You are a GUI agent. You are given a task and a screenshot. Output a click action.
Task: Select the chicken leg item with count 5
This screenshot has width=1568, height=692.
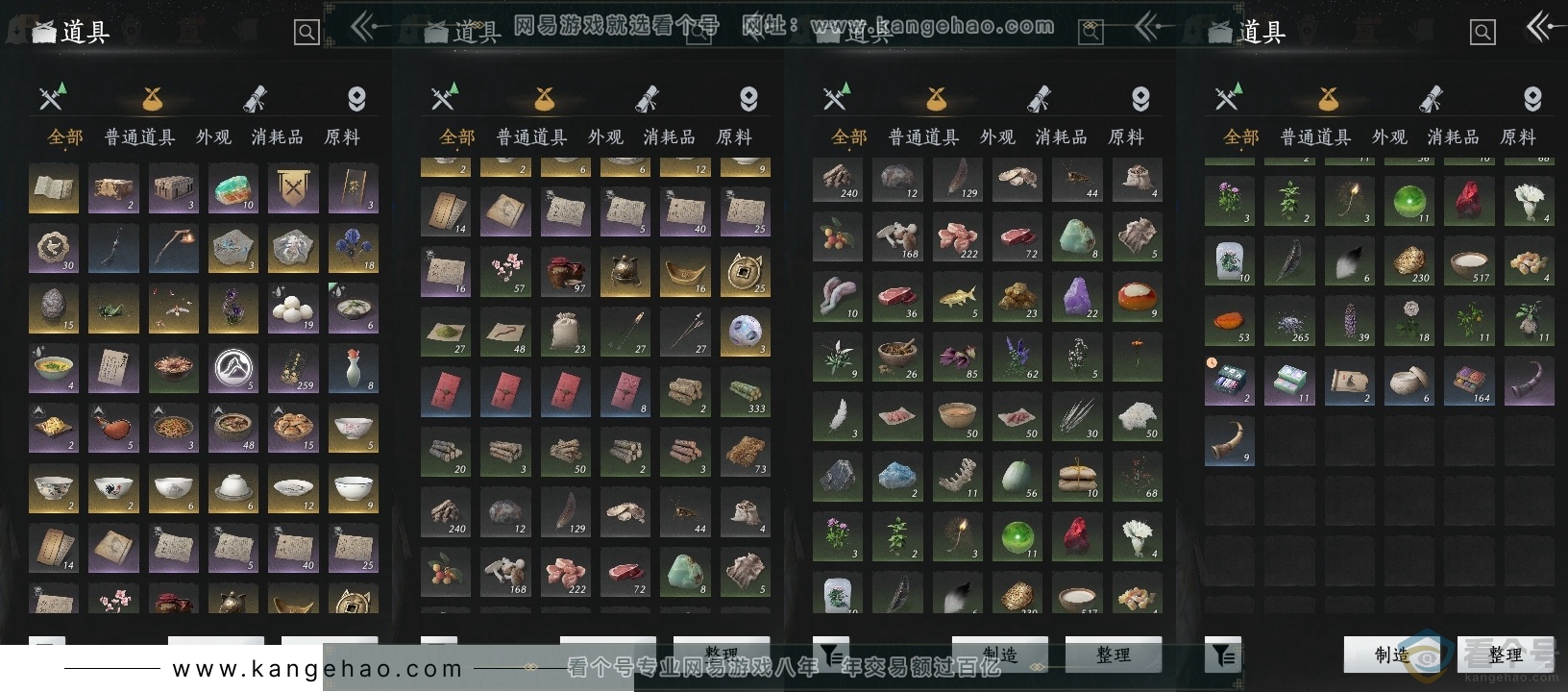click(113, 429)
